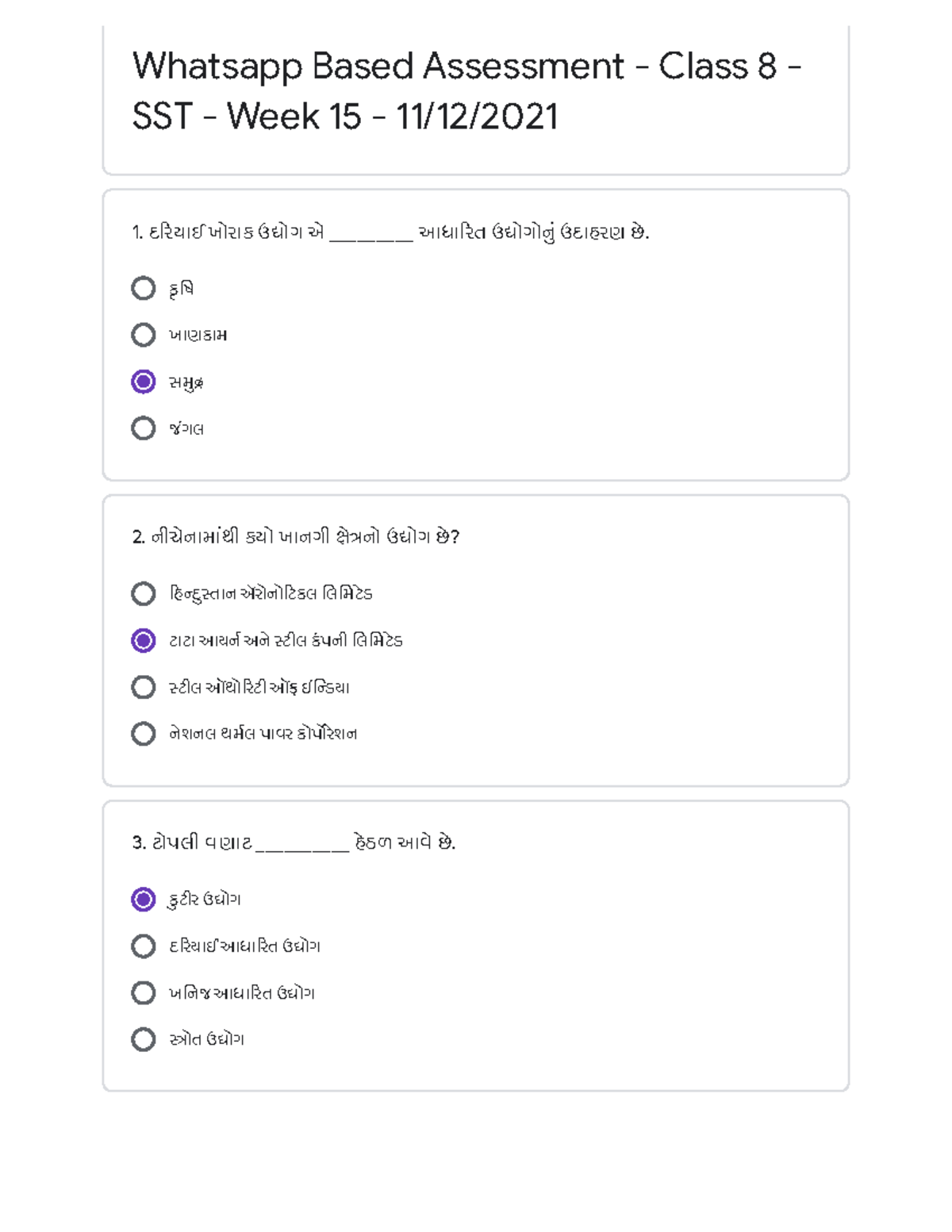Click the કુટીર ઉદ્યોગ label text
This screenshot has height=1232, width=952.
205,900
